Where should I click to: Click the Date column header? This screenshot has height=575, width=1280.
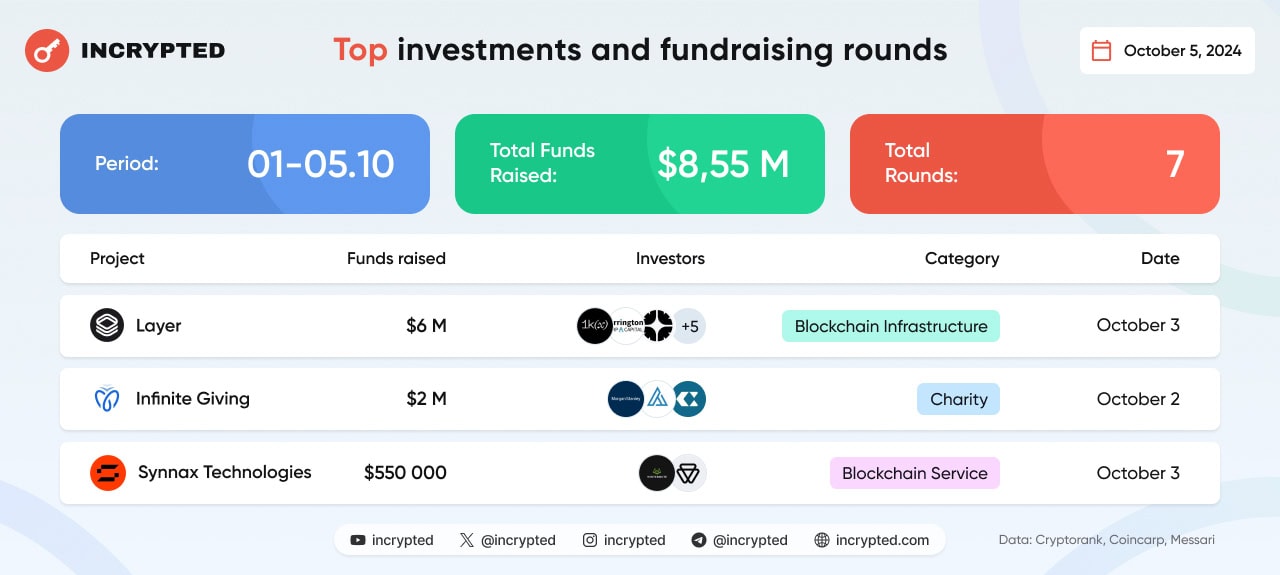(1160, 258)
